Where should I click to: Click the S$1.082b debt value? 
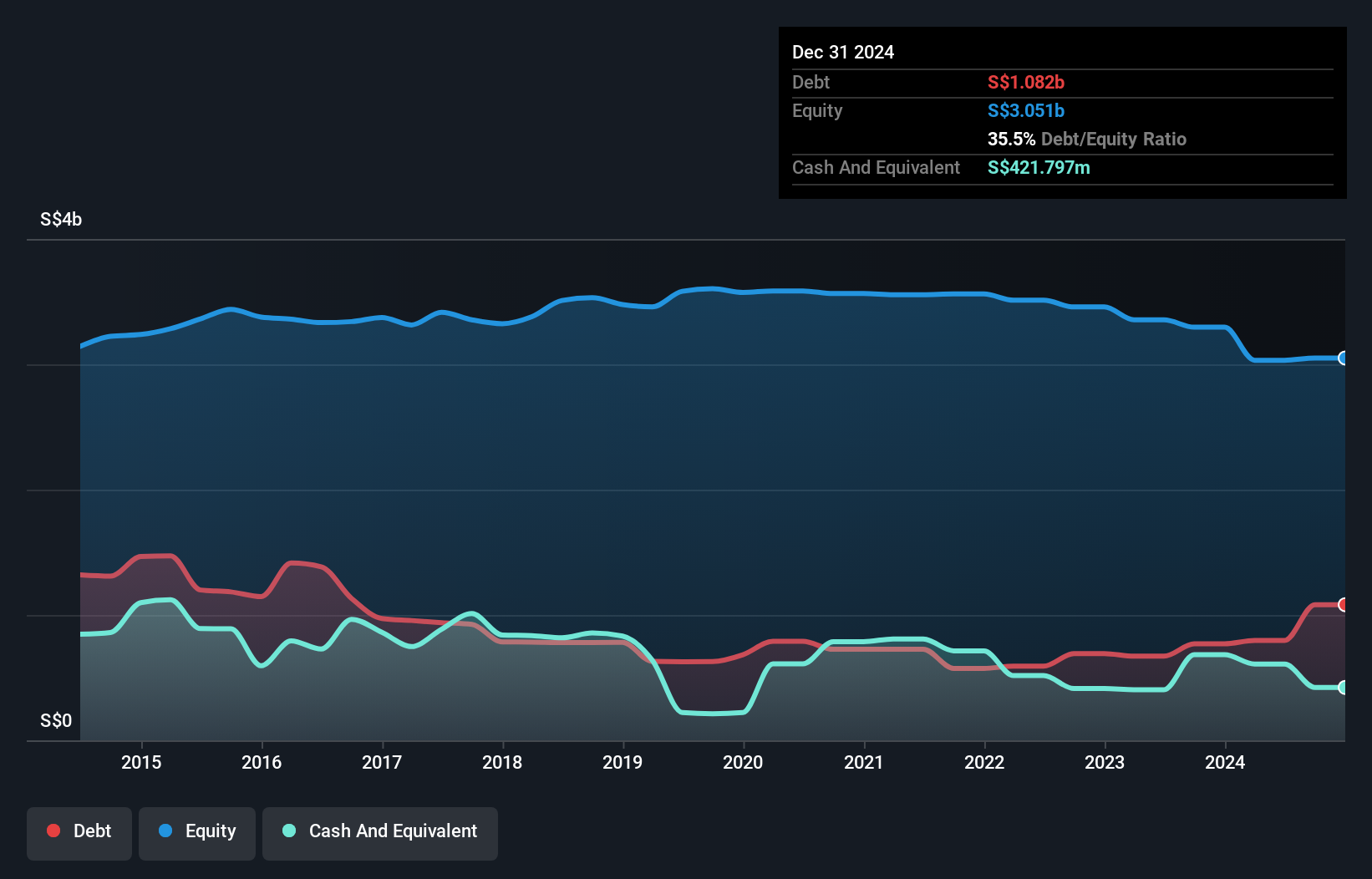(x=1026, y=82)
